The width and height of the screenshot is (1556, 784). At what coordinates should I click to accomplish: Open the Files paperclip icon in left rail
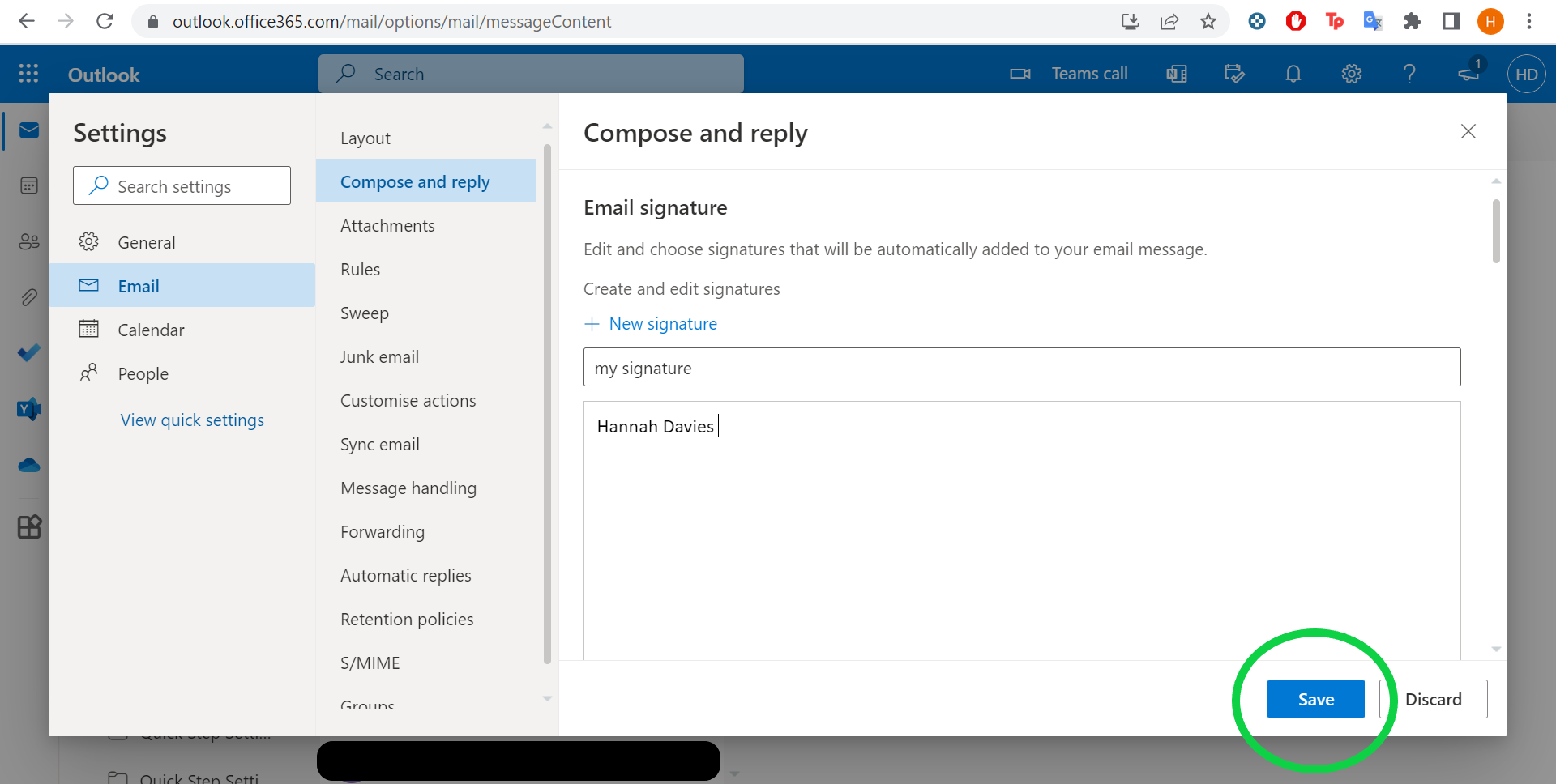[x=29, y=297]
